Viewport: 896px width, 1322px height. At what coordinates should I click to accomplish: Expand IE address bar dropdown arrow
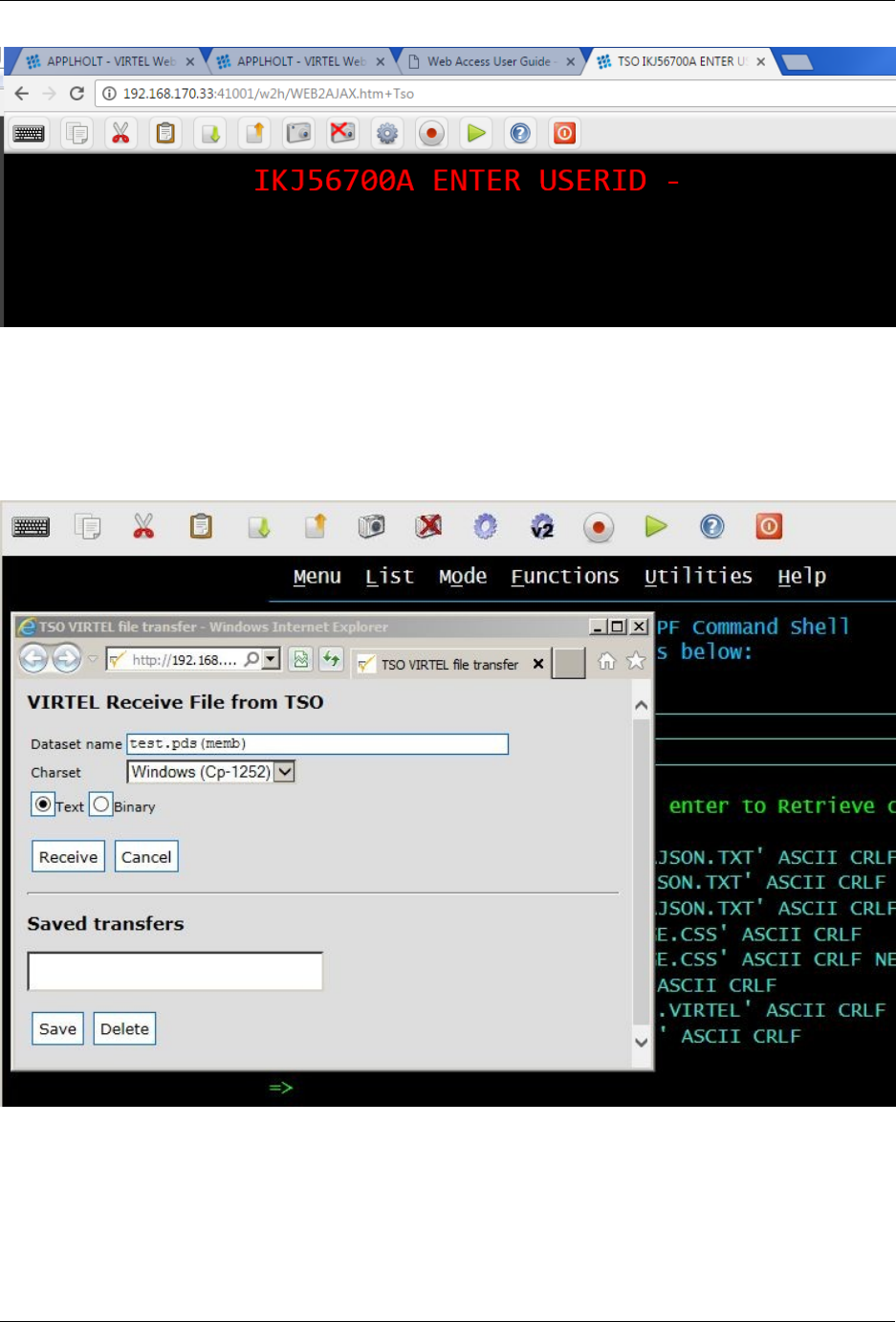pyautogui.click(x=271, y=659)
